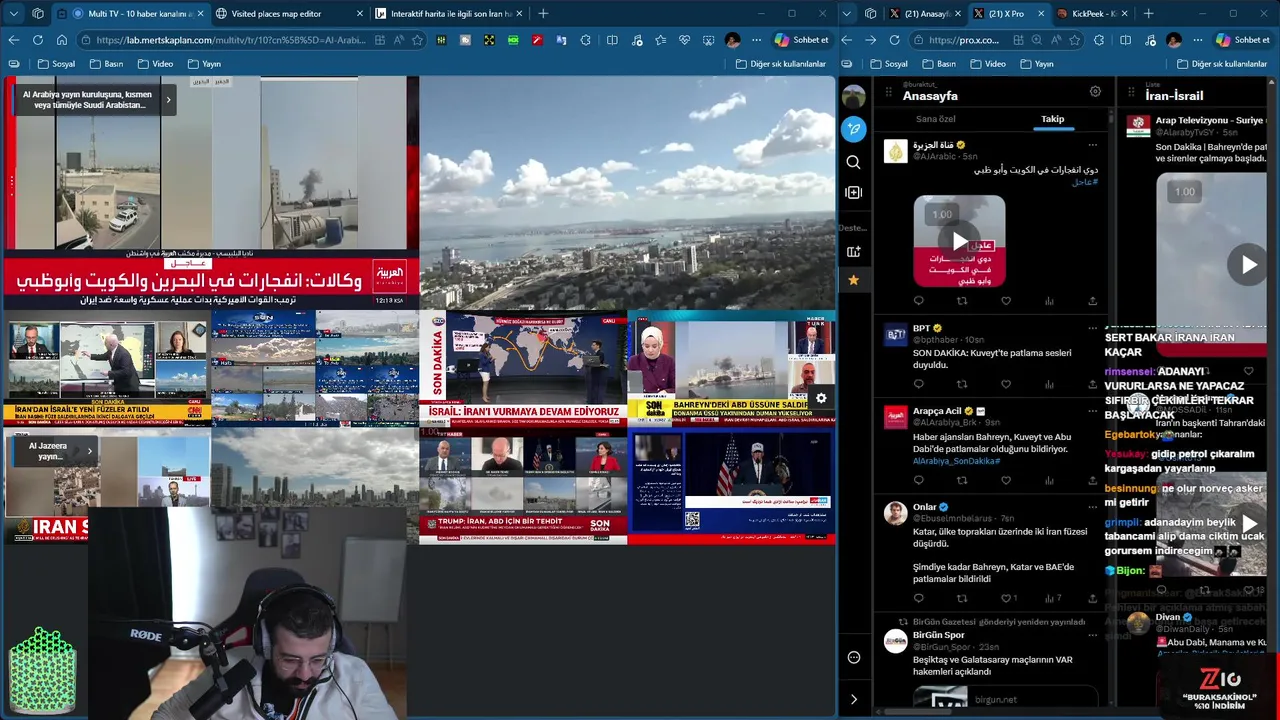The image size is (1280, 720).
Task: Reload the X Pro page
Action: click(x=894, y=40)
